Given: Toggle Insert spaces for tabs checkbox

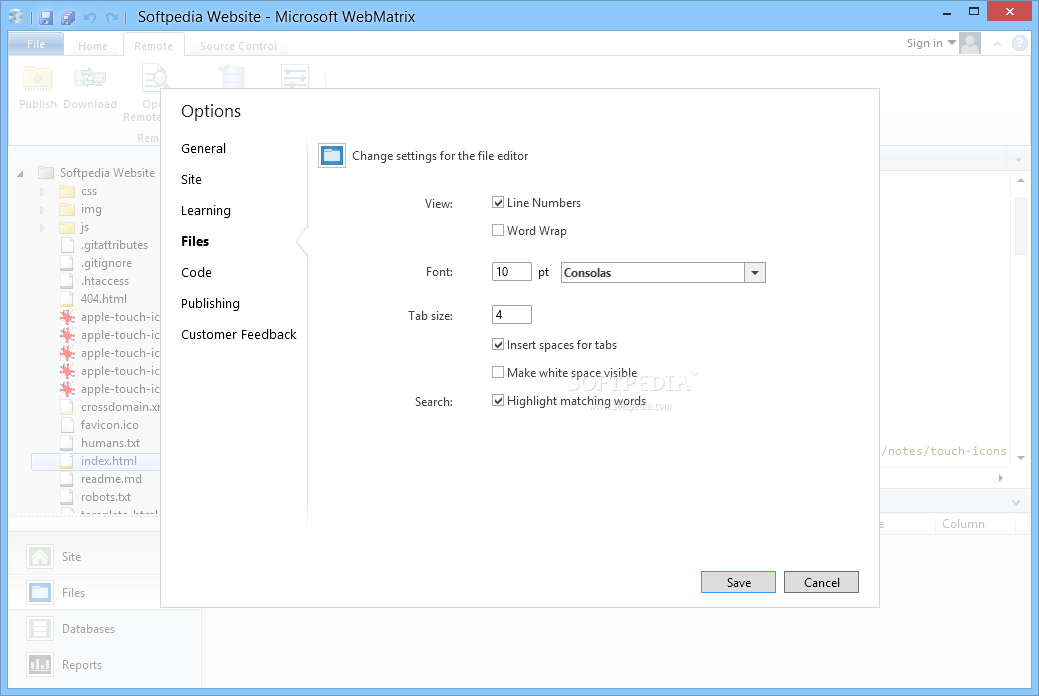Looking at the screenshot, I should click(x=498, y=344).
